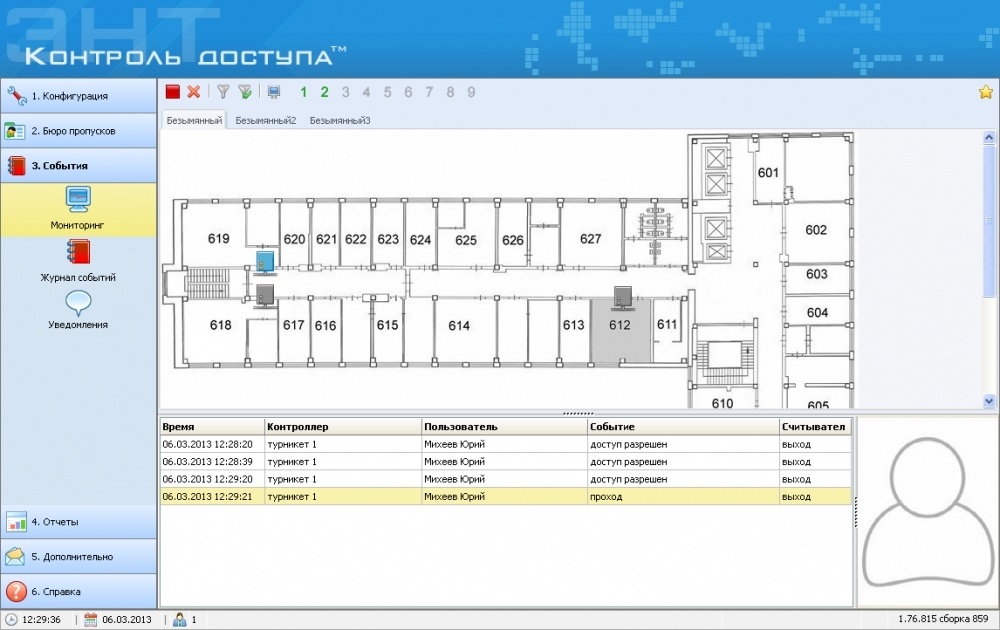Switch to layout number 3
Screen dimensions: 1000x630
coord(346,92)
